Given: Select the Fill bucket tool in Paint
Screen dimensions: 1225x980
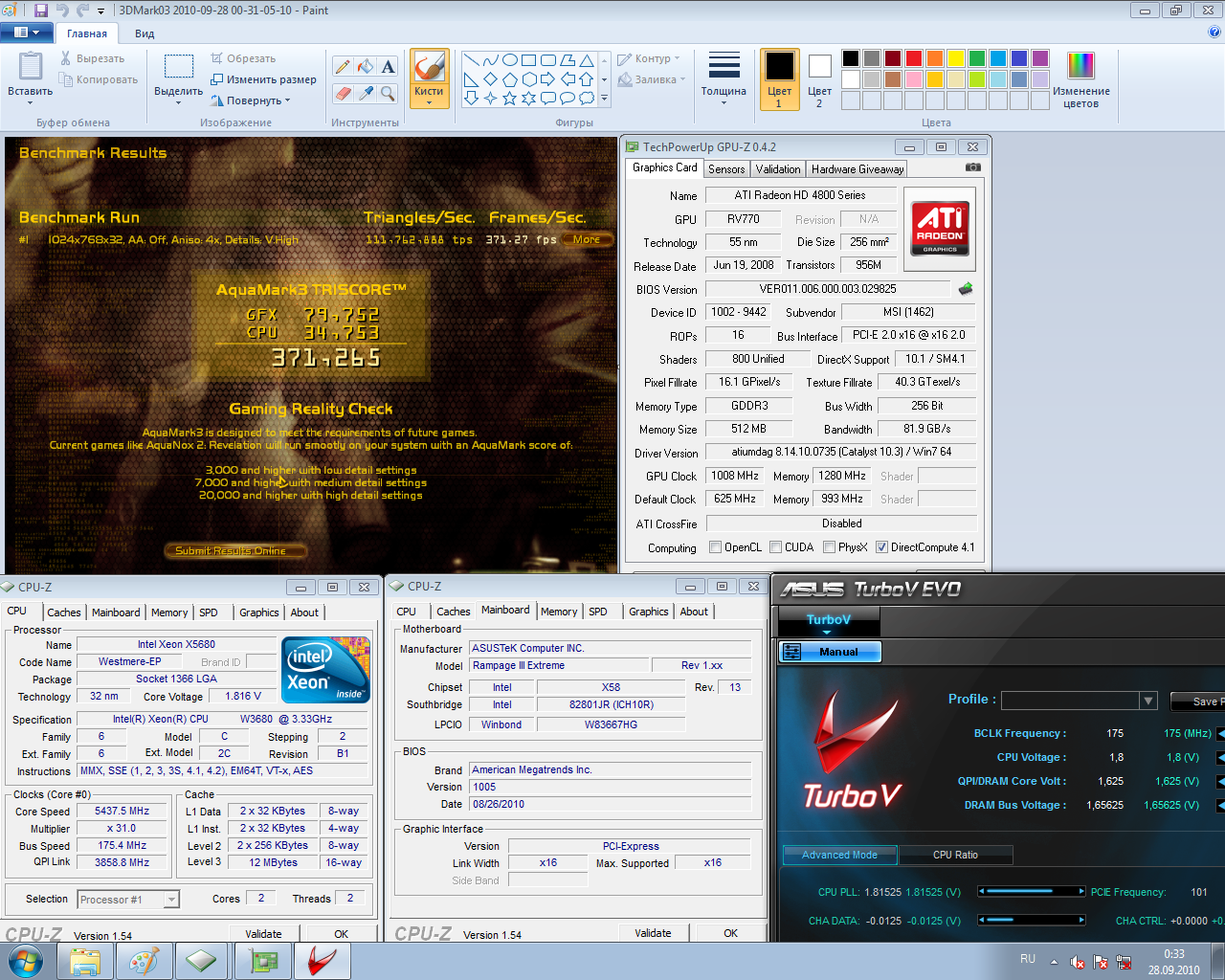Looking at the screenshot, I should point(365,66).
